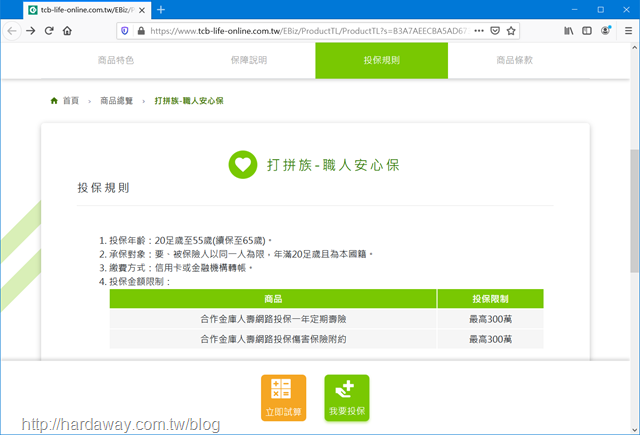Screen dimensions: 640x435
Task: Go to 首頁 breadcrumb link
Action: pyautogui.click(x=71, y=100)
